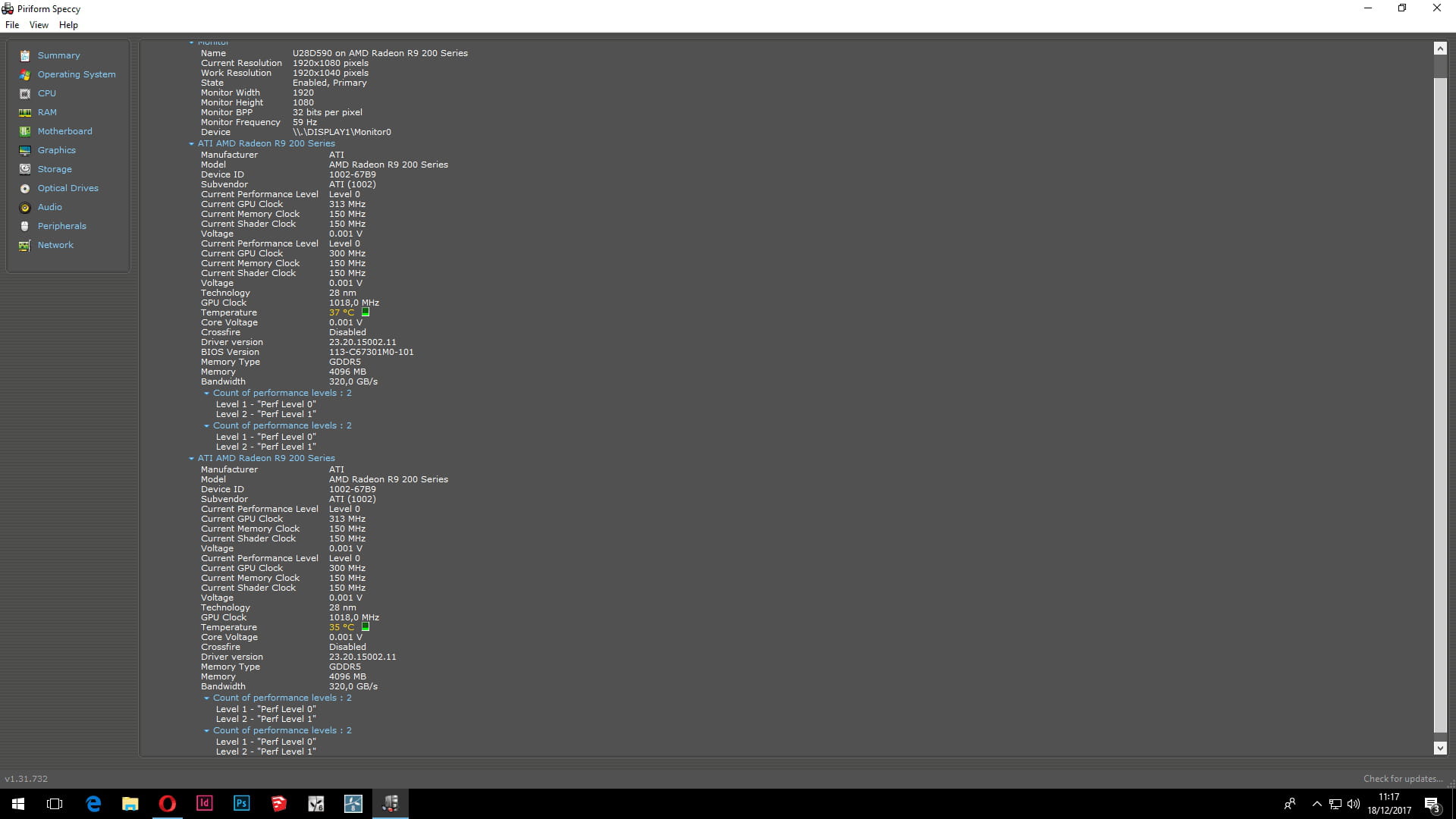Viewport: 1456px width, 819px height.
Task: Open the RAM section icon
Action: pyautogui.click(x=25, y=112)
